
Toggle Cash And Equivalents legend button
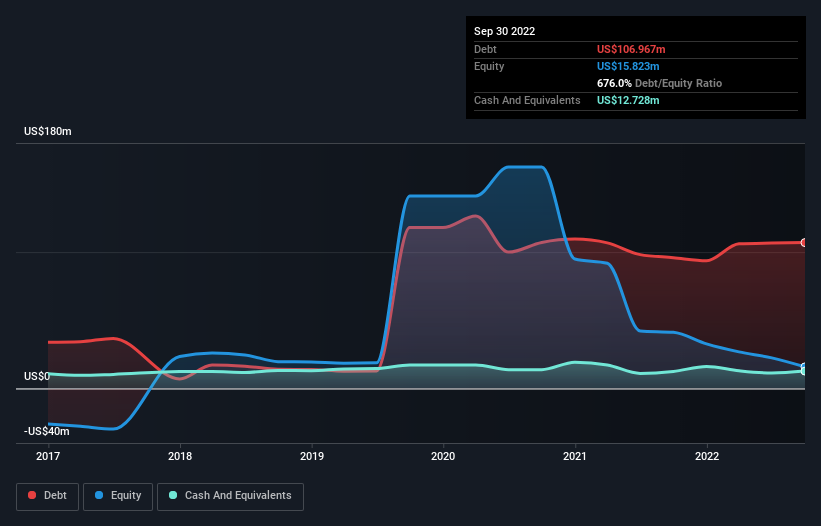(x=230, y=496)
